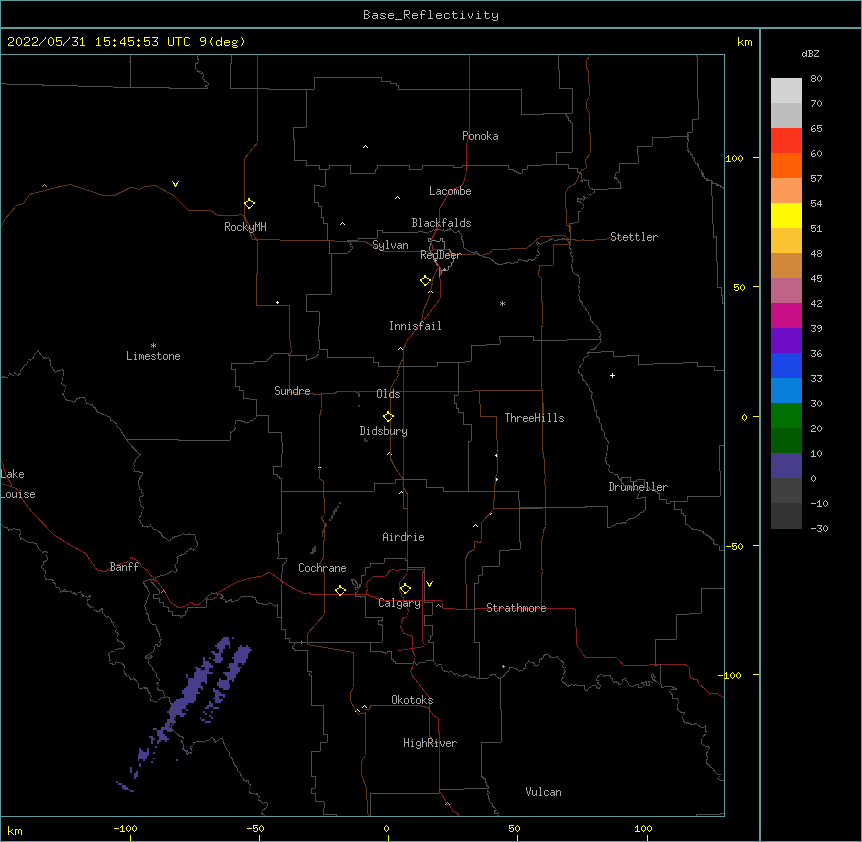
Task: Click the Lake Louise label at left edge
Action: [18, 484]
